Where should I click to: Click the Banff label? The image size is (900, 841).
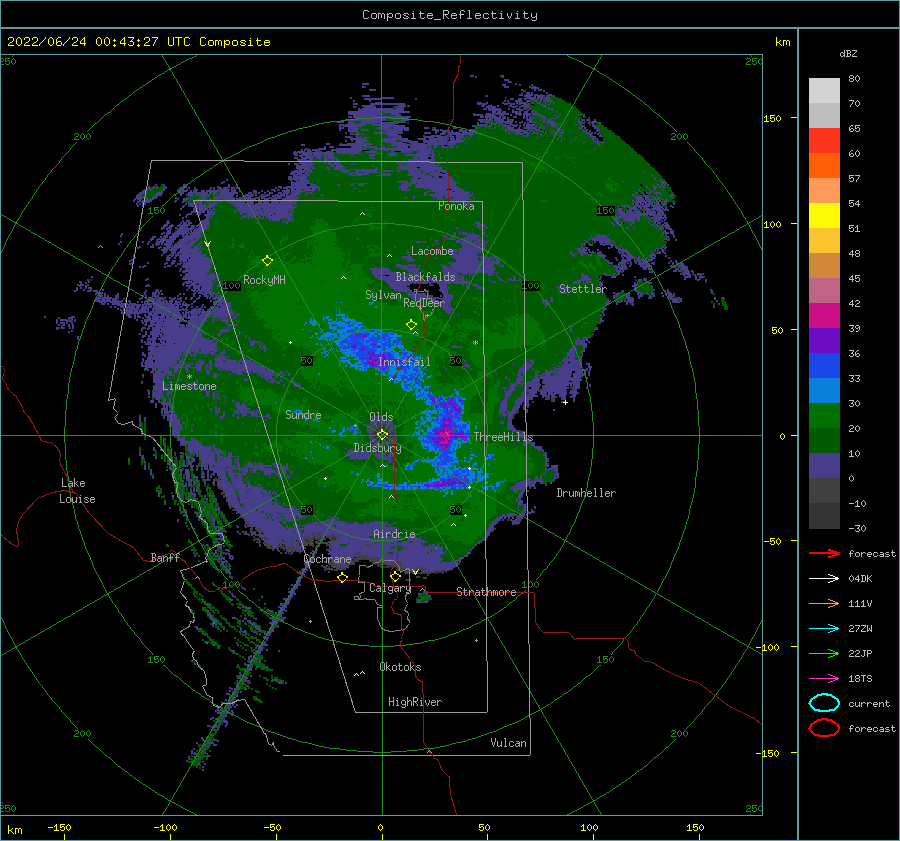pos(165,557)
